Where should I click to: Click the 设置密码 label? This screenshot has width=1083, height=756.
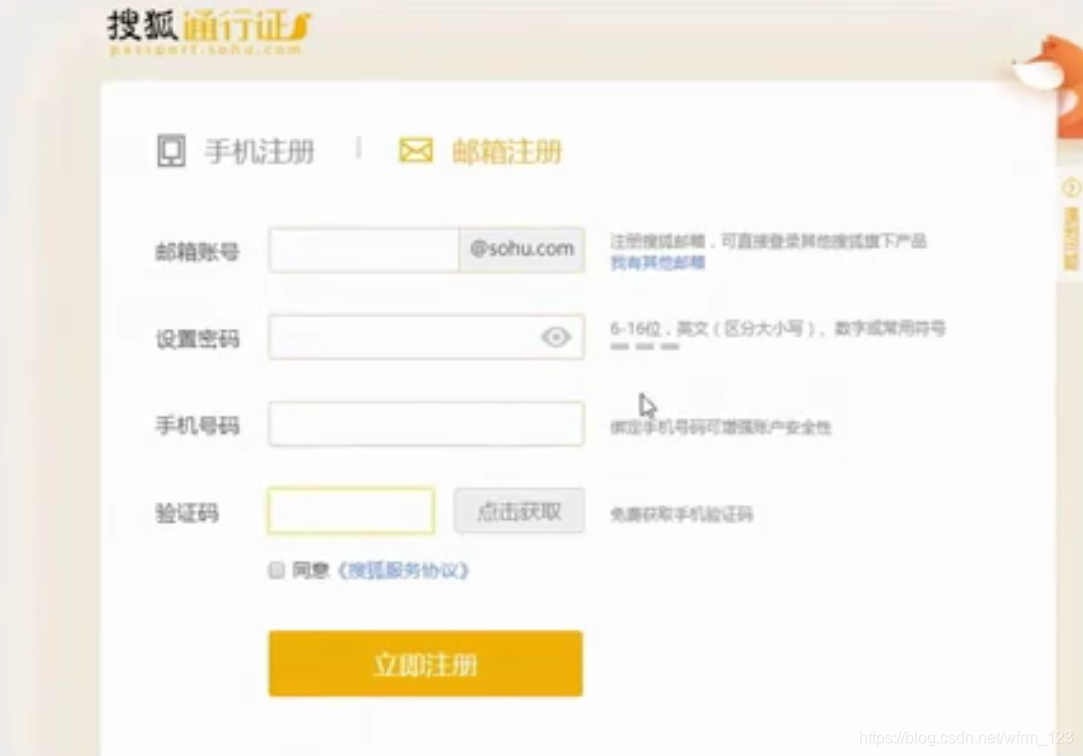[198, 339]
